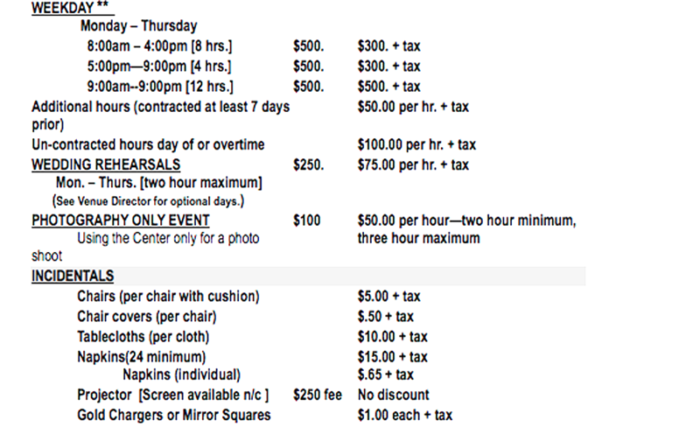
Task: Click the $500. + tax price
Action: pyautogui.click(x=389, y=86)
